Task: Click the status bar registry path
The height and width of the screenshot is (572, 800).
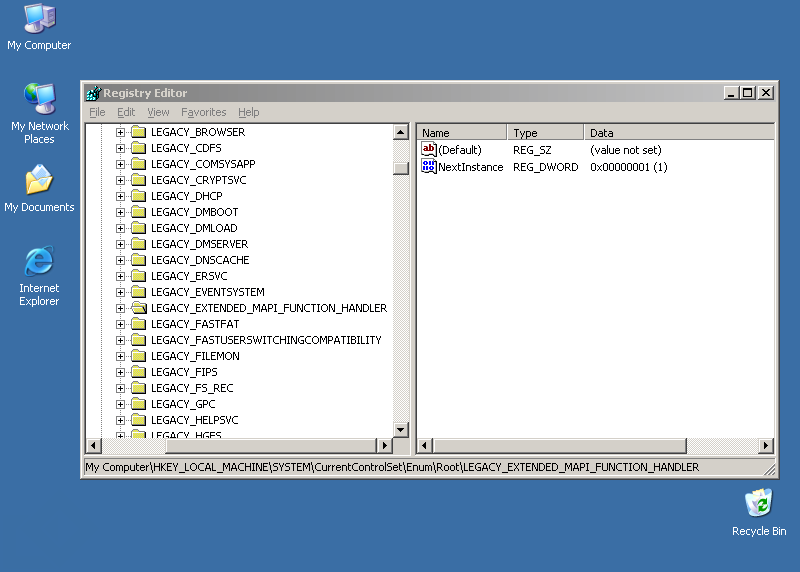Action: coord(392,467)
